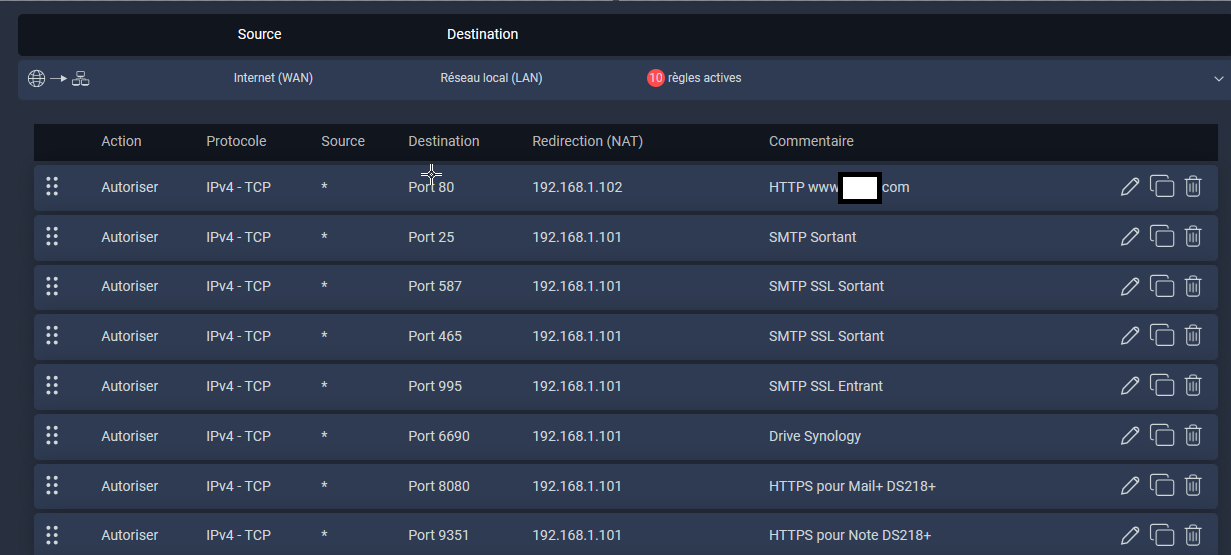The image size is (1231, 555).
Task: Duplicate the Port 25 SMTP Sortant rule
Action: (1161, 237)
